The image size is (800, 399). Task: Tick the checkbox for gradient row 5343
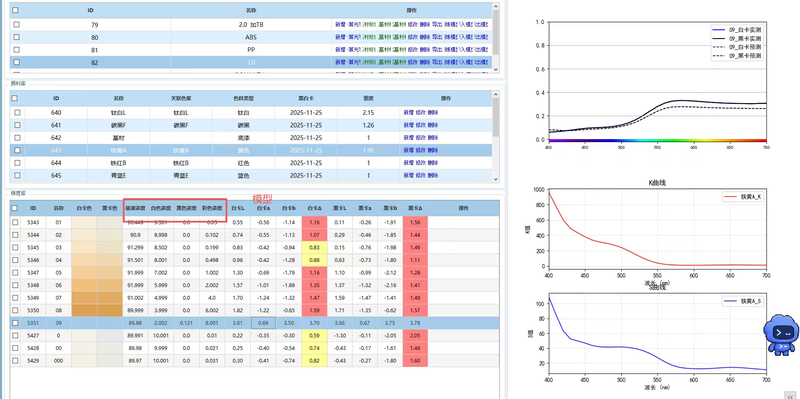15,222
